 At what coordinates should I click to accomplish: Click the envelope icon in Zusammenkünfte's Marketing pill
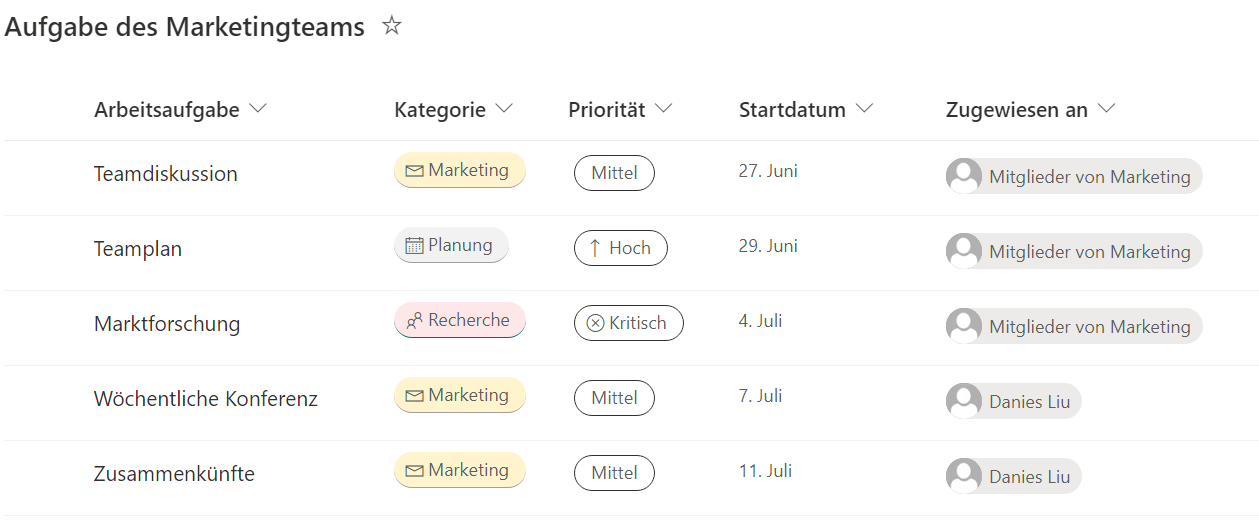[414, 471]
